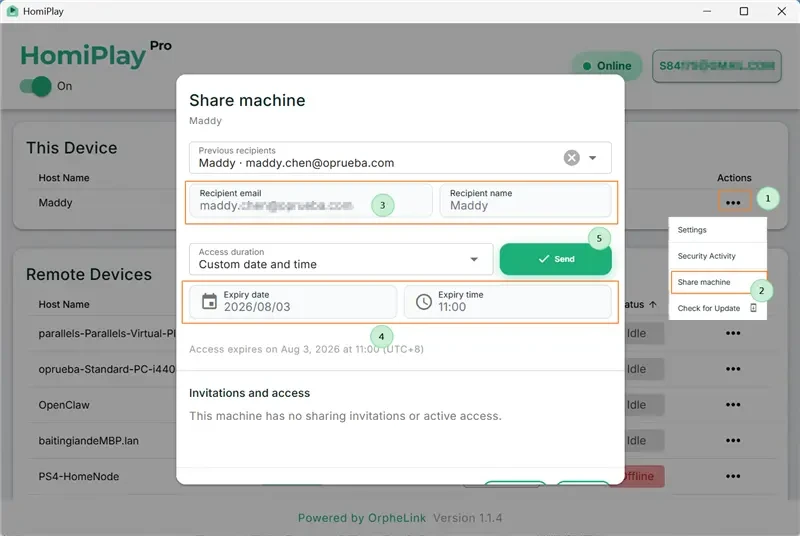
Task: Click the Expiry time clock icon
Action: tap(423, 301)
